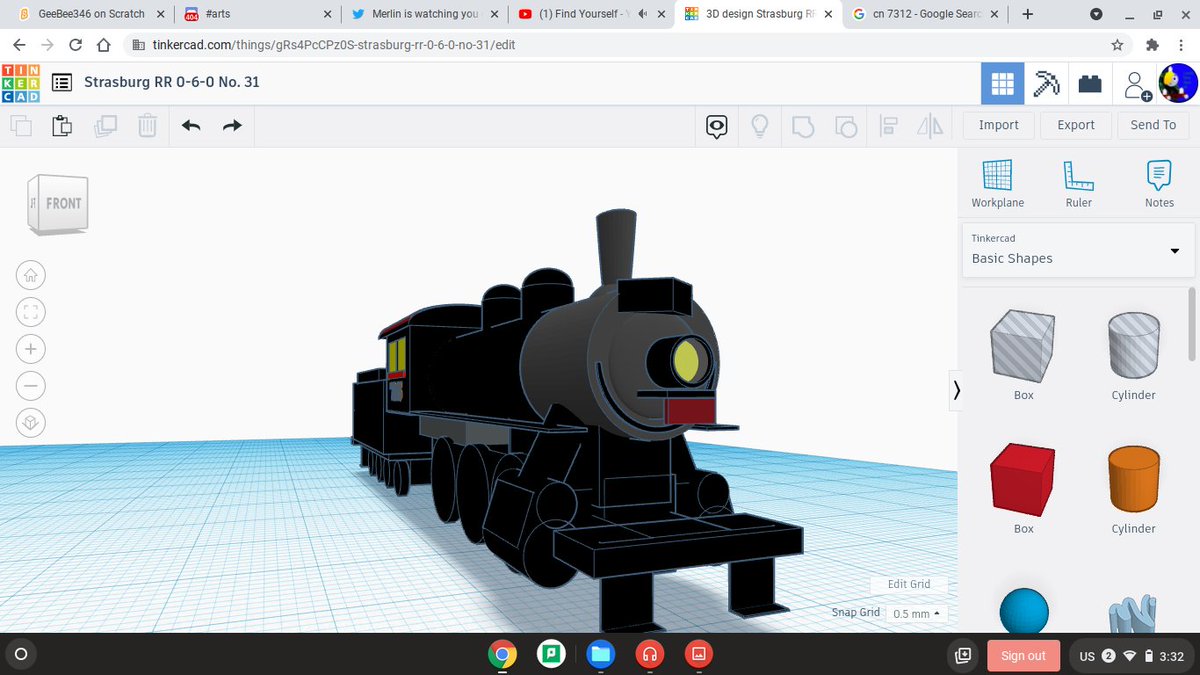Viewport: 1200px width, 675px height.
Task: Export design with the Minecraft pickaxe icon
Action: (1046, 83)
